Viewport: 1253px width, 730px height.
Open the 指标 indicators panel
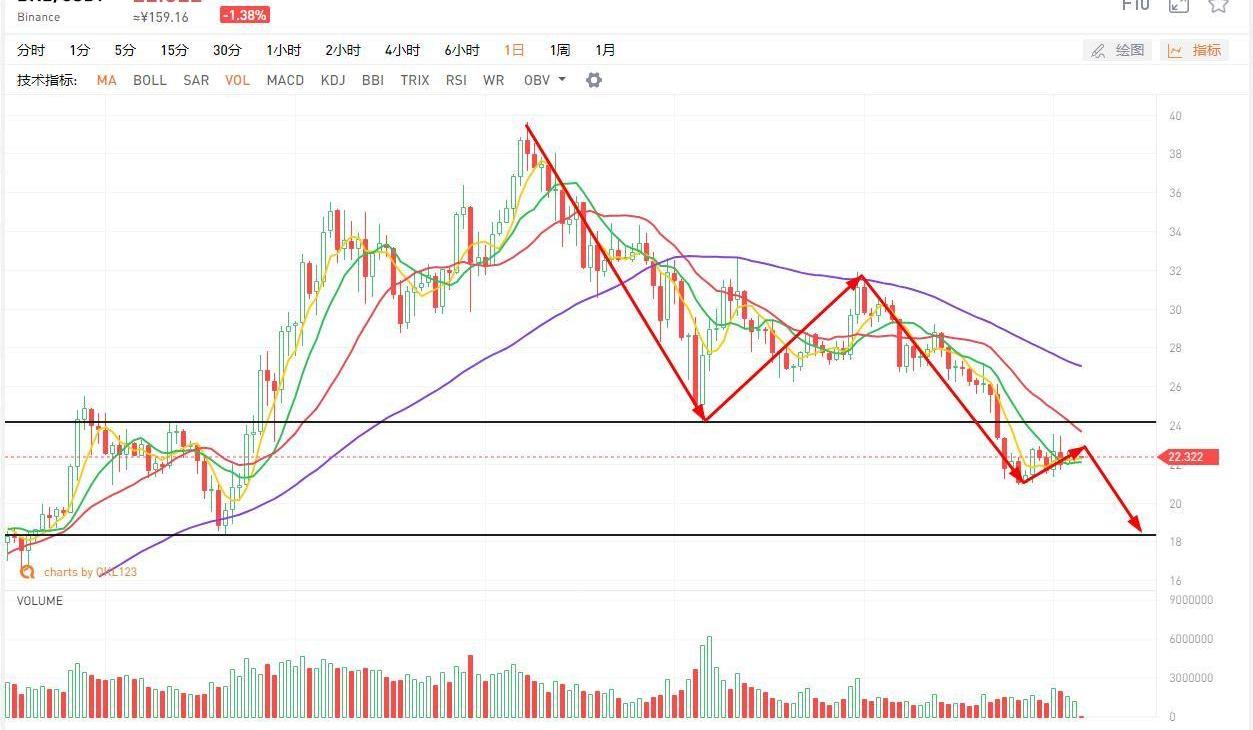click(x=1194, y=50)
